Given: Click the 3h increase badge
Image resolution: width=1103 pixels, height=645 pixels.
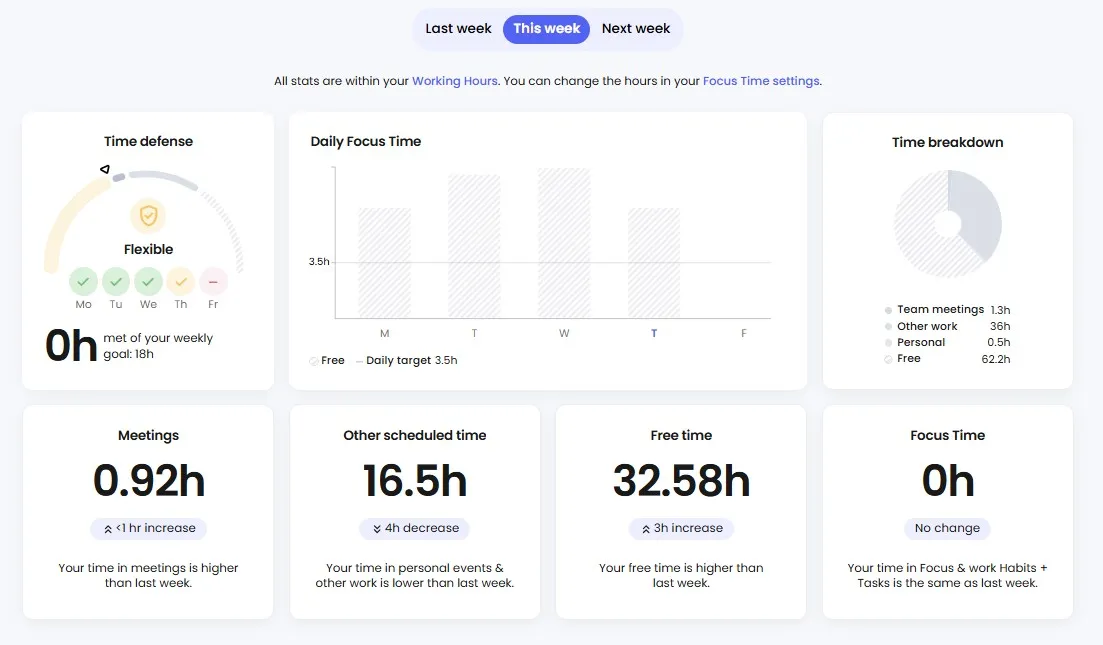Looking at the screenshot, I should pyautogui.click(x=681, y=528).
